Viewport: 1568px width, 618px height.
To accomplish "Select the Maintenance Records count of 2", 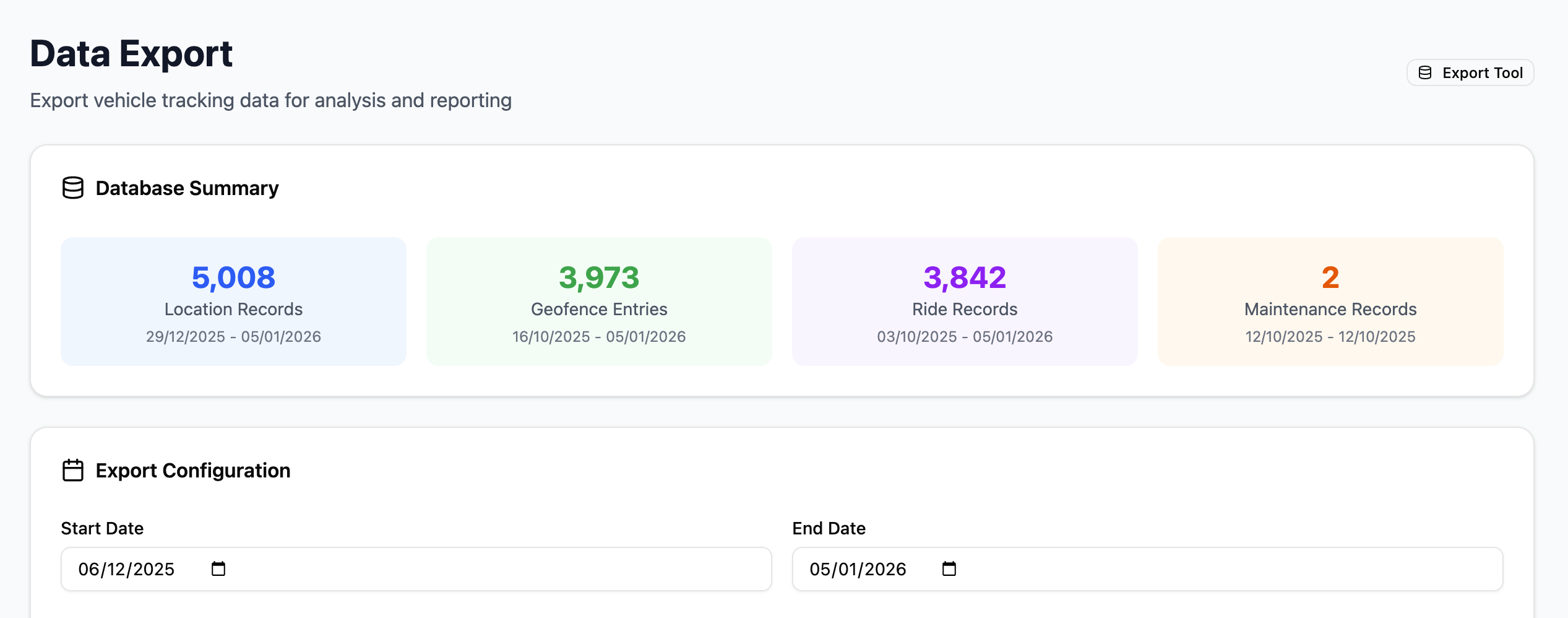I will tap(1330, 277).
